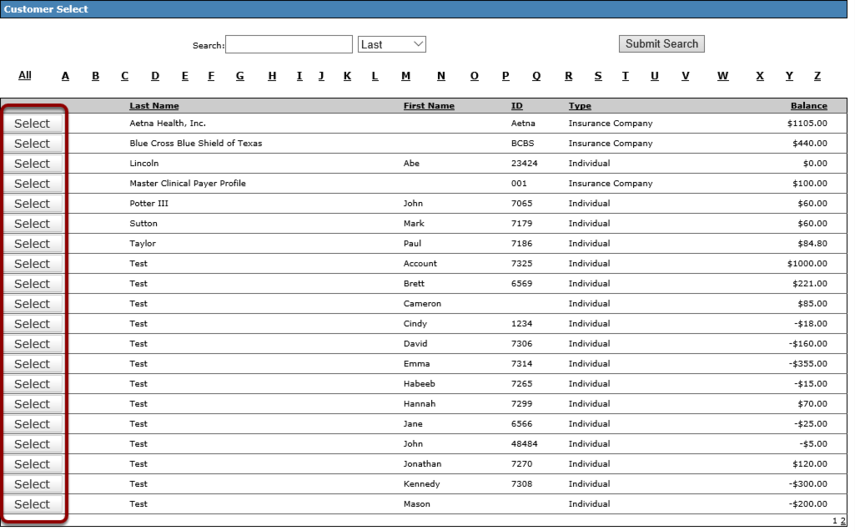Filter customers by letter T
855x531 pixels.
[625, 76]
